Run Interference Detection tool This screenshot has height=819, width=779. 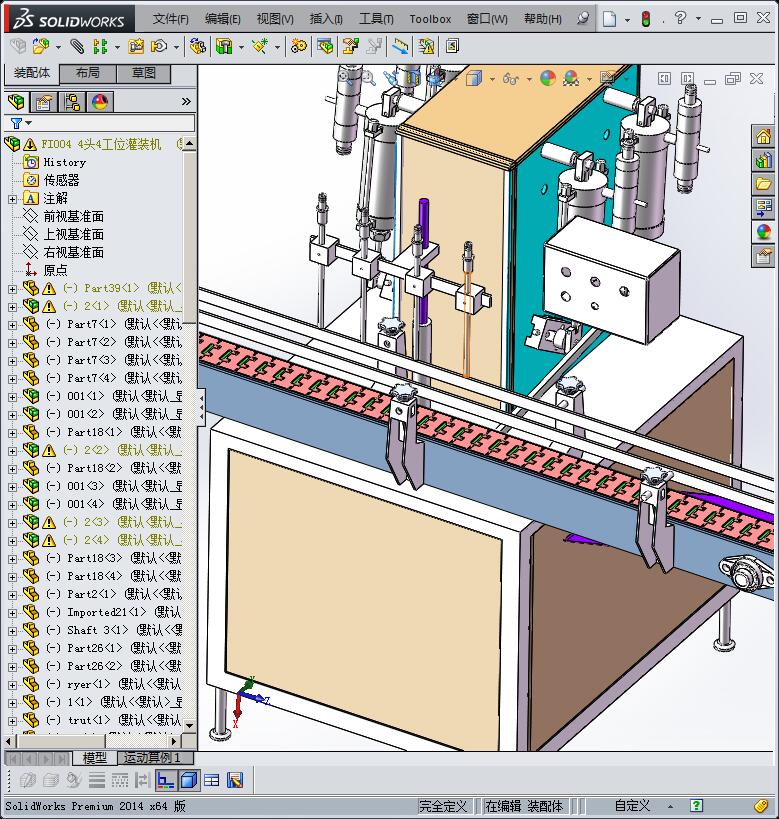pyautogui.click(x=401, y=46)
